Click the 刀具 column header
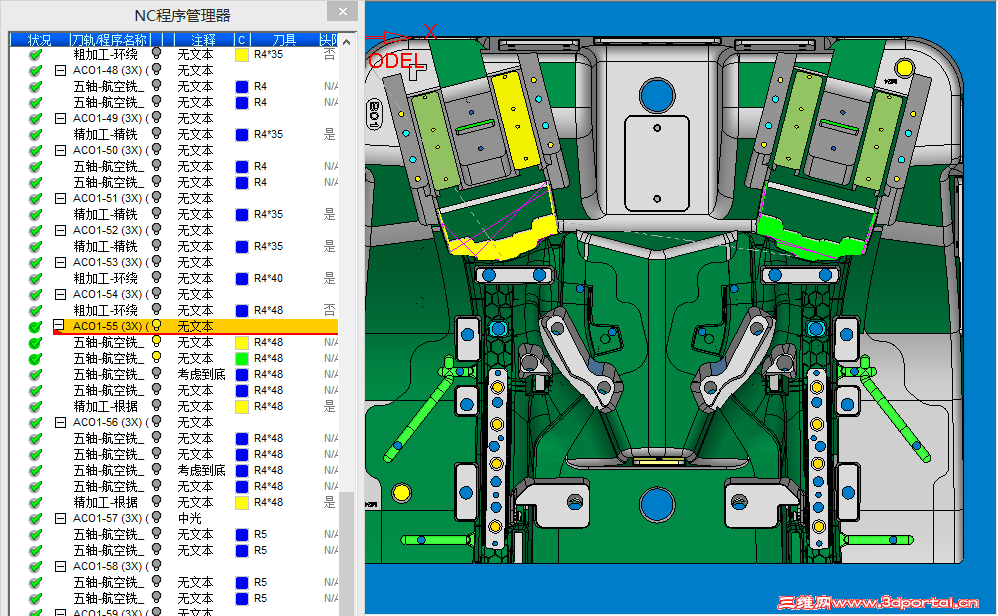 tap(285, 40)
